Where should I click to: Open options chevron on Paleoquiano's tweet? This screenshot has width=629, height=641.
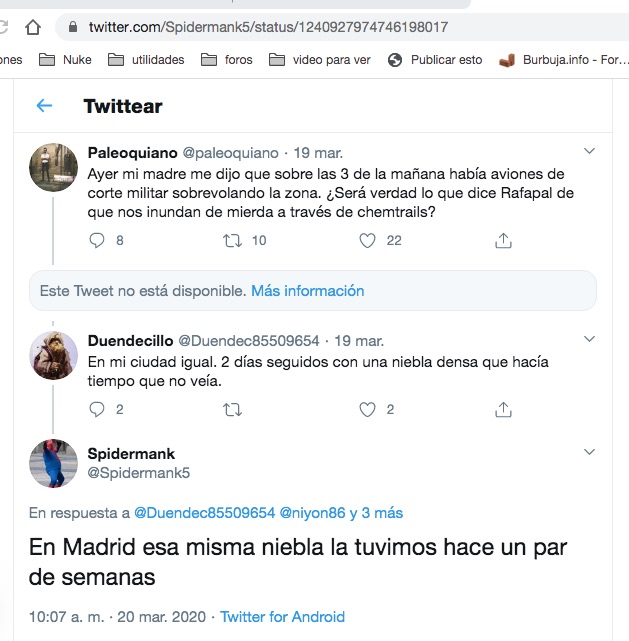pyautogui.click(x=589, y=152)
